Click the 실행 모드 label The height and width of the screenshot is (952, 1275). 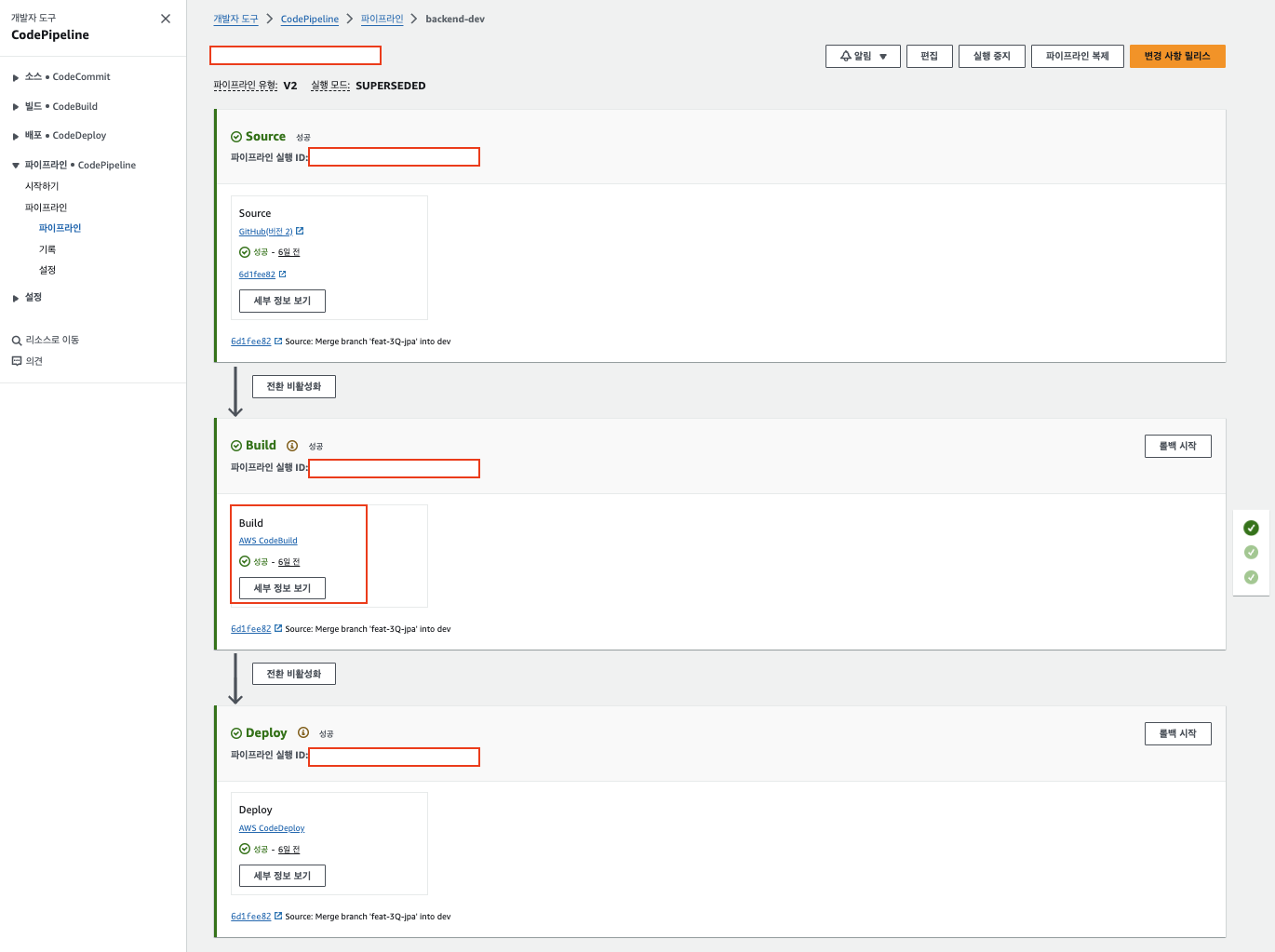(330, 86)
